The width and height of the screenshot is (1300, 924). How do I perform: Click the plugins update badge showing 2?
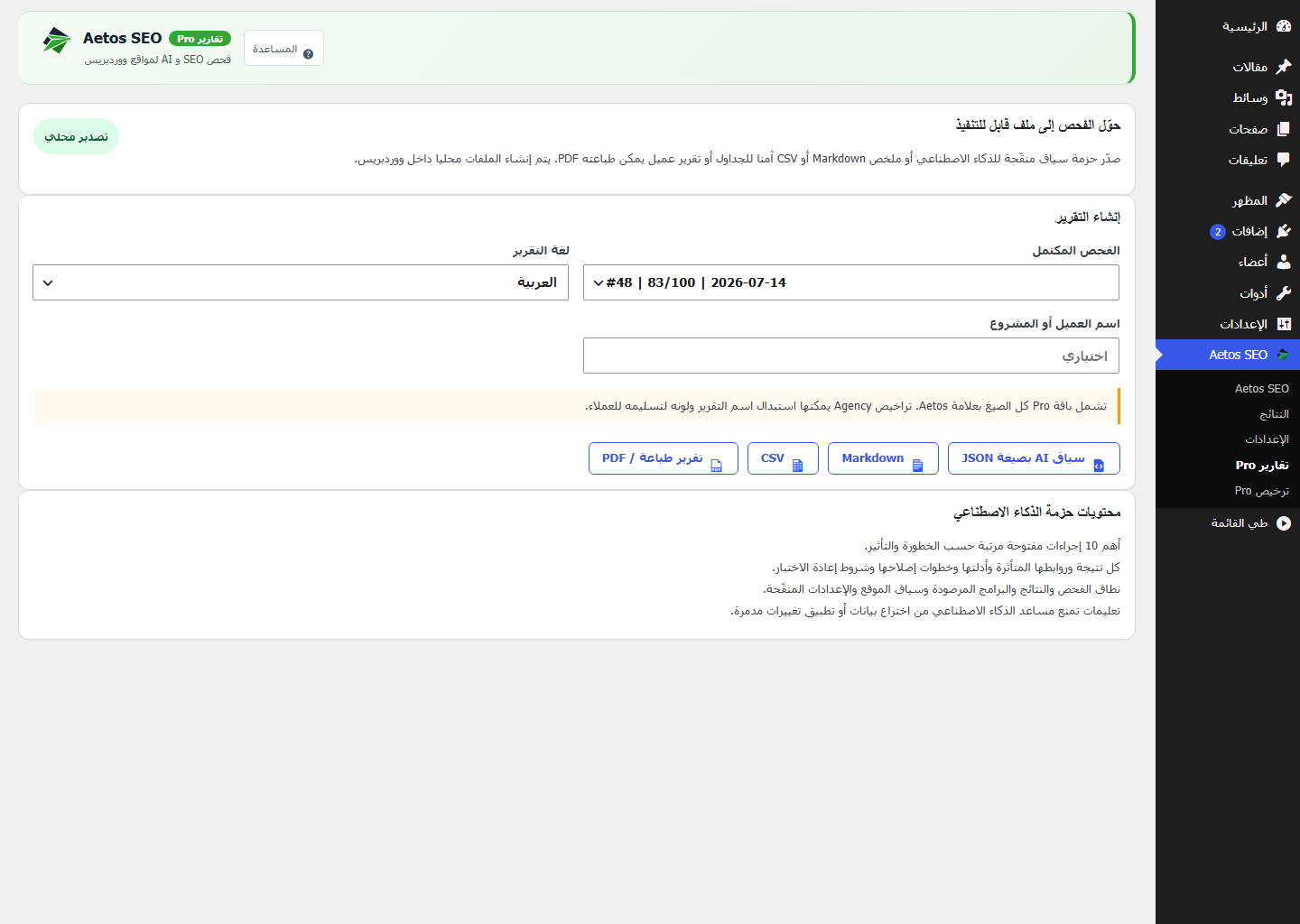click(1218, 232)
